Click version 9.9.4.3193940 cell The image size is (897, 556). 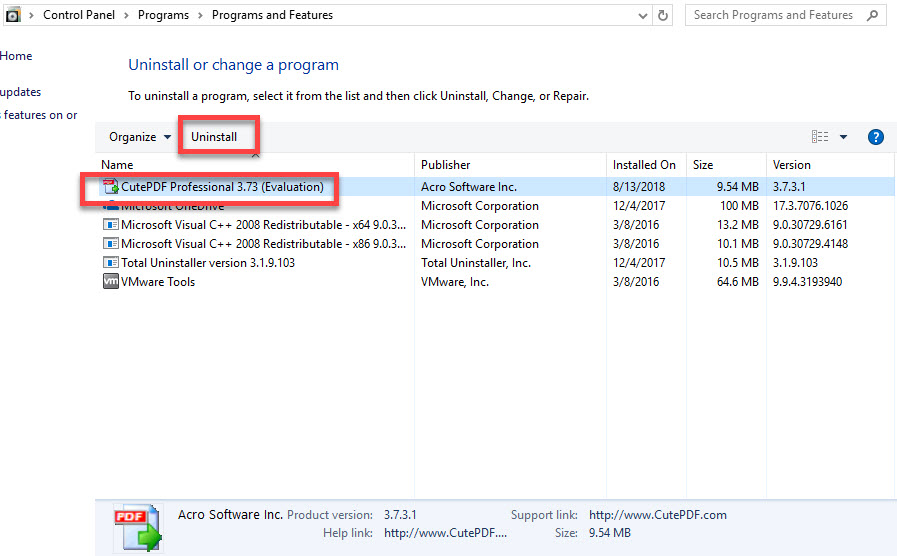click(x=807, y=281)
